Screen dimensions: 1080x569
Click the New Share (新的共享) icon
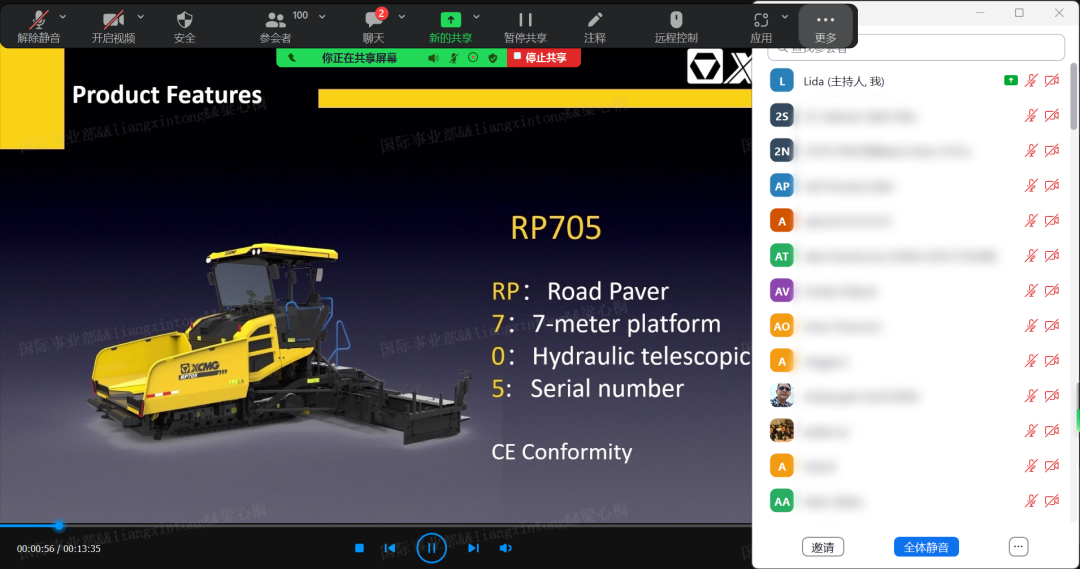451,20
